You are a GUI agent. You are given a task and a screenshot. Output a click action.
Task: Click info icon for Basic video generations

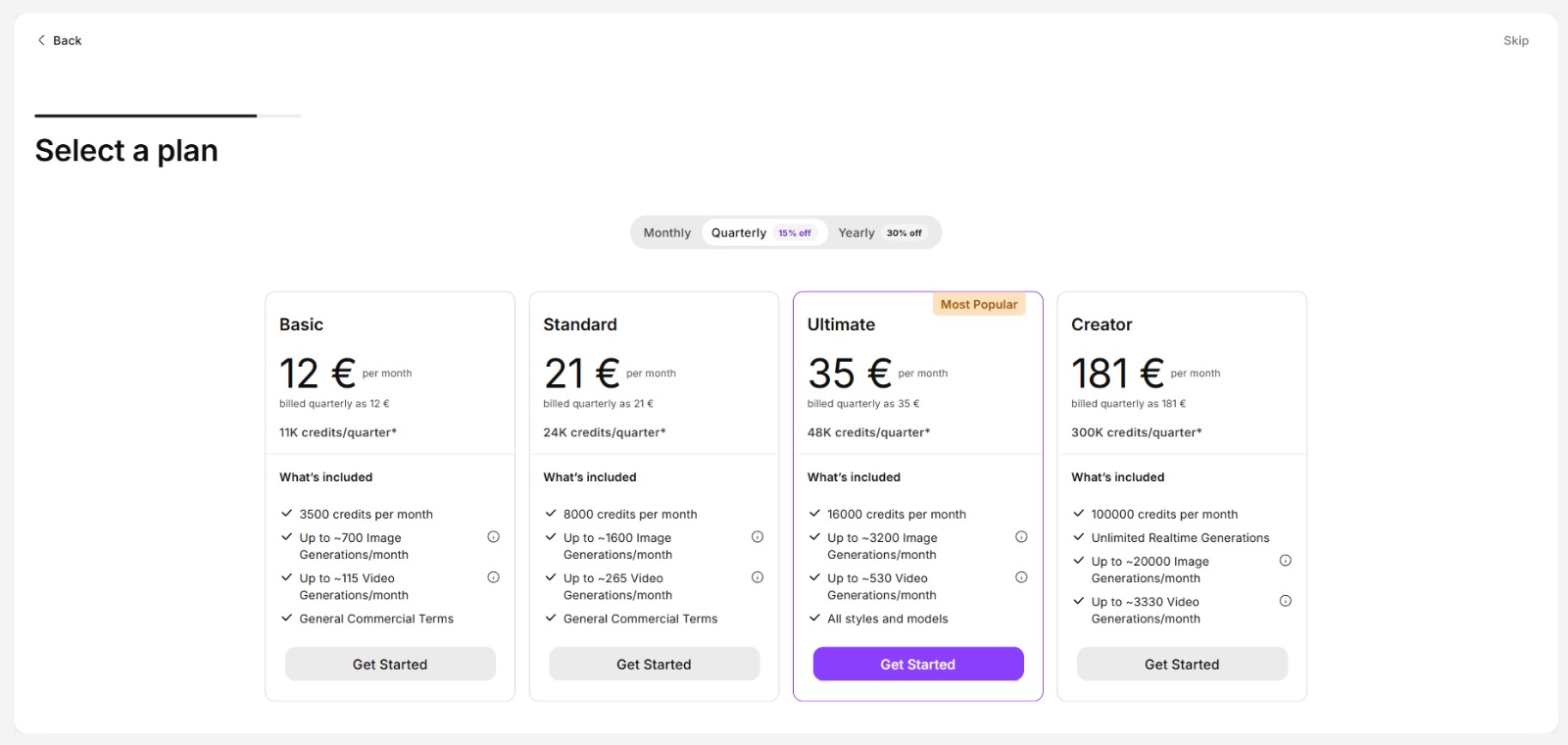click(493, 577)
